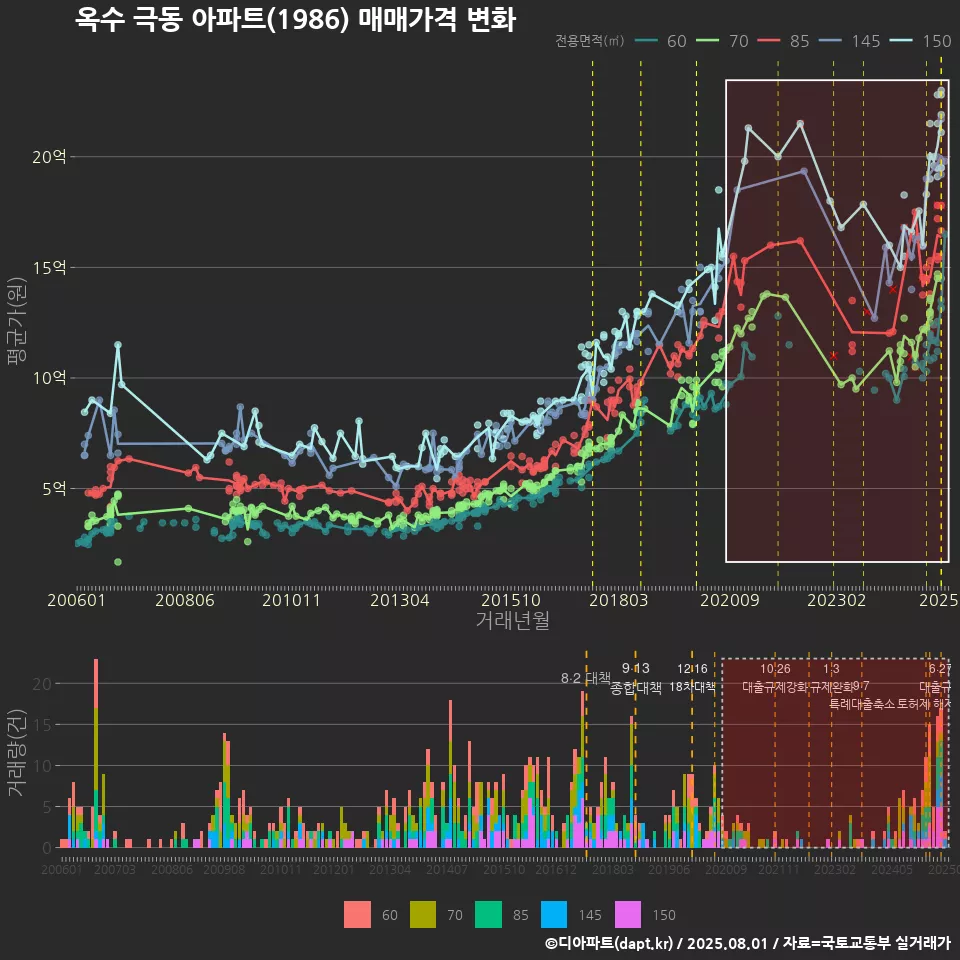This screenshot has height=960, width=960.
Task: Click the 8·2 대책 policy annotation
Action: coord(586,678)
